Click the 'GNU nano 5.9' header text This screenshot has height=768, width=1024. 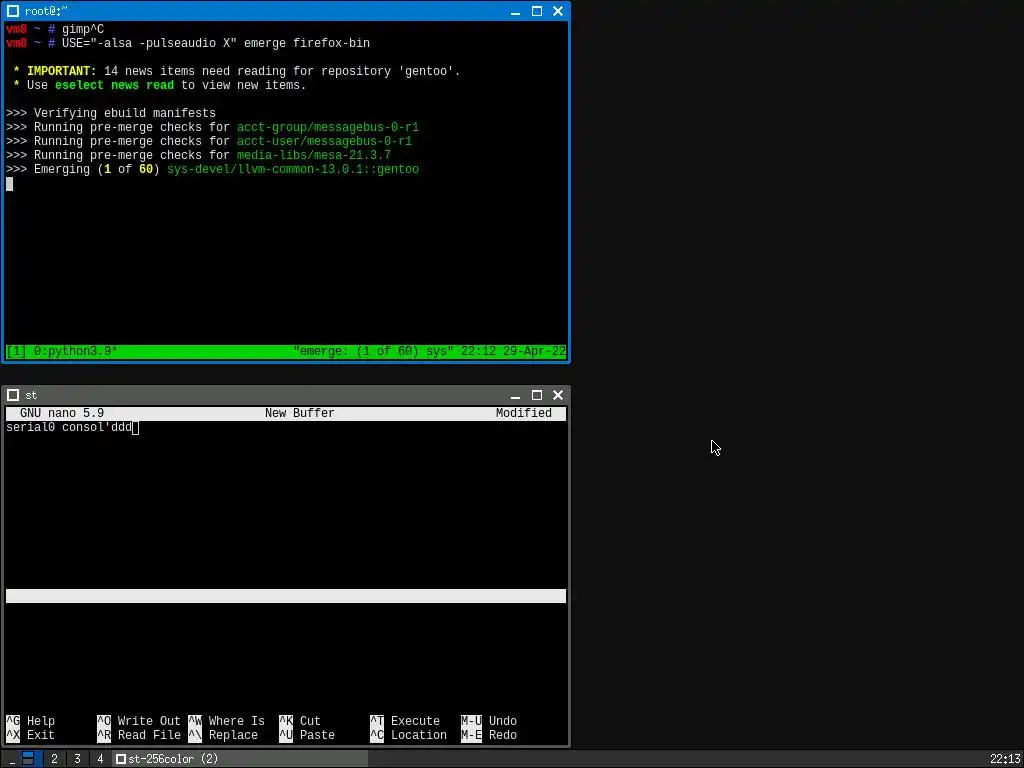(x=62, y=413)
